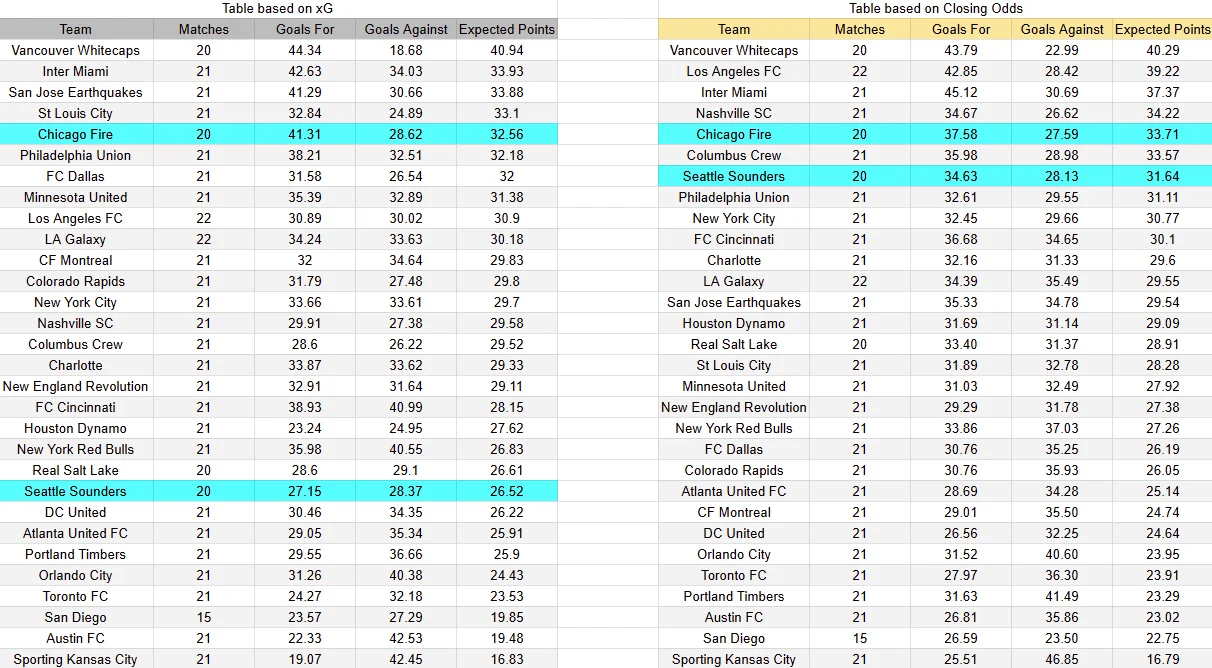Select Sporting Kansas City in xG table
Viewport: 1212px width, 668px height.
pyautogui.click(x=76, y=659)
